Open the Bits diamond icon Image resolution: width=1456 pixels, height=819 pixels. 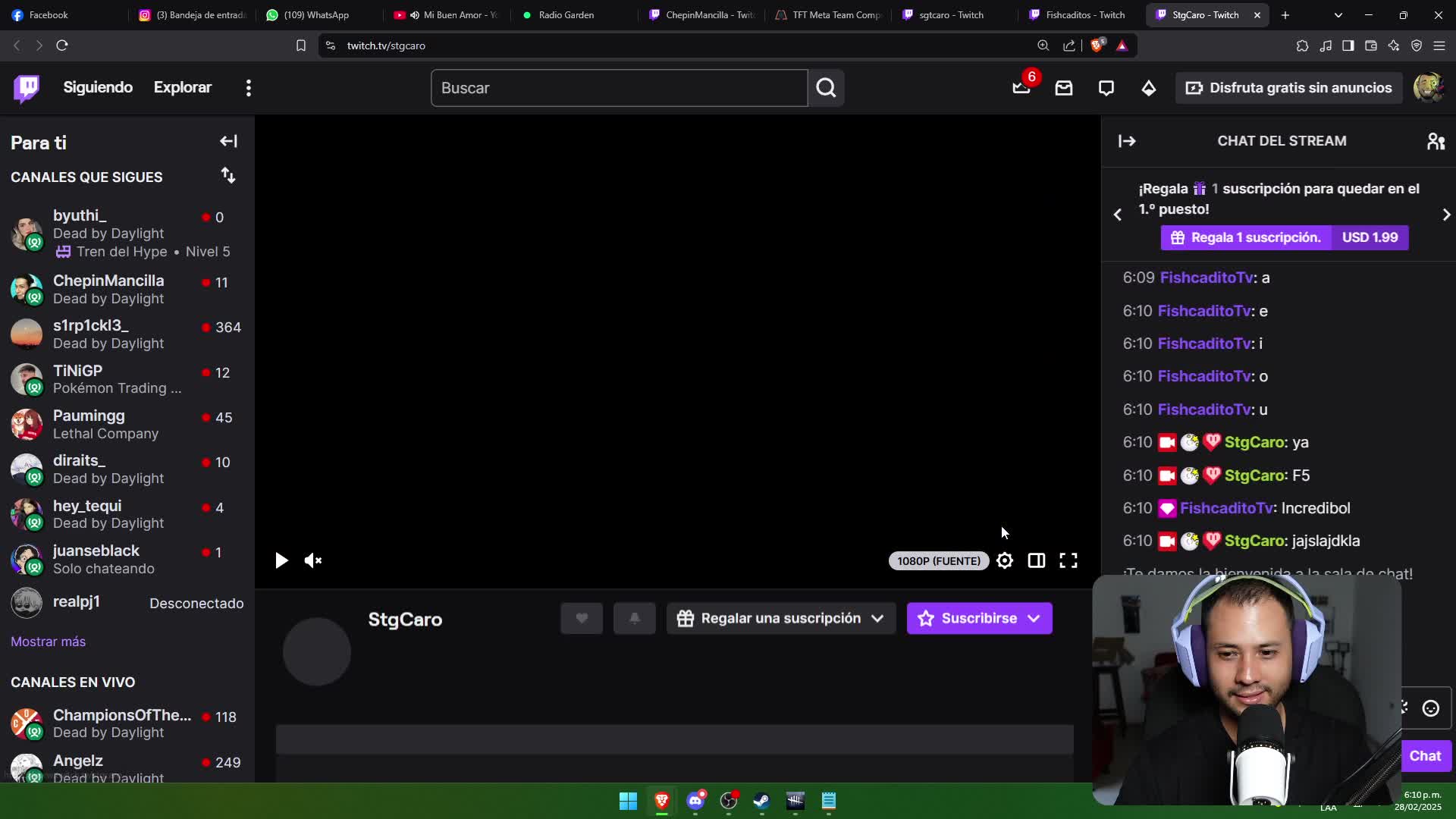[x=1149, y=88]
